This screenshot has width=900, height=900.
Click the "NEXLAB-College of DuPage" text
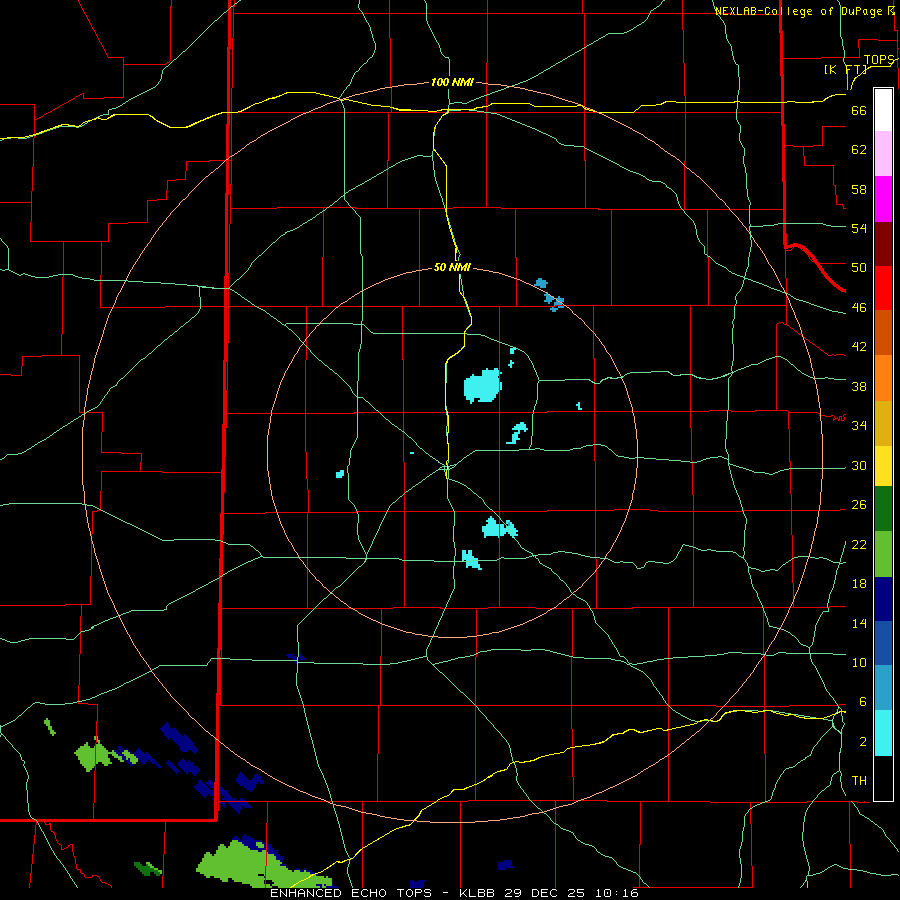click(799, 11)
